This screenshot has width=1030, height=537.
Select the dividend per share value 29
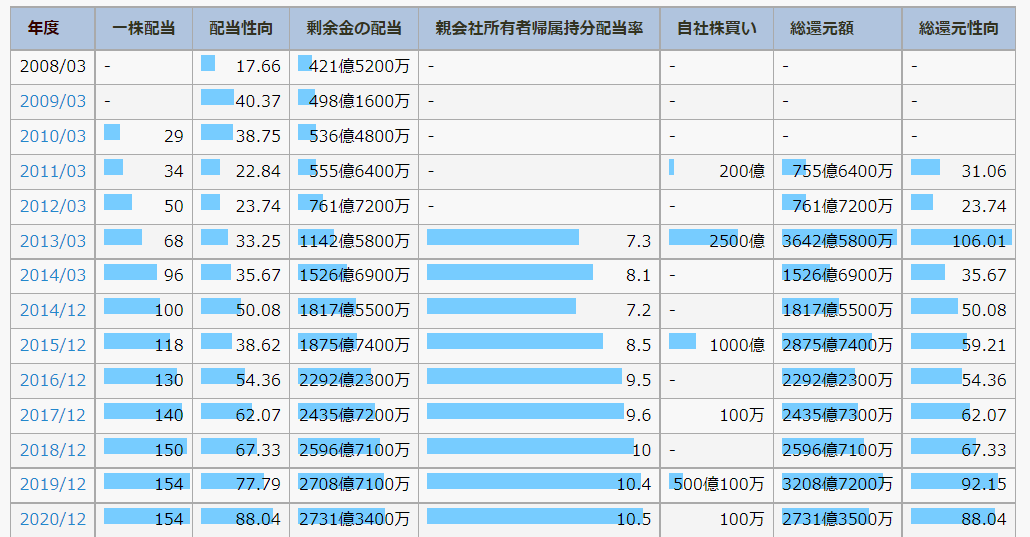(144, 136)
